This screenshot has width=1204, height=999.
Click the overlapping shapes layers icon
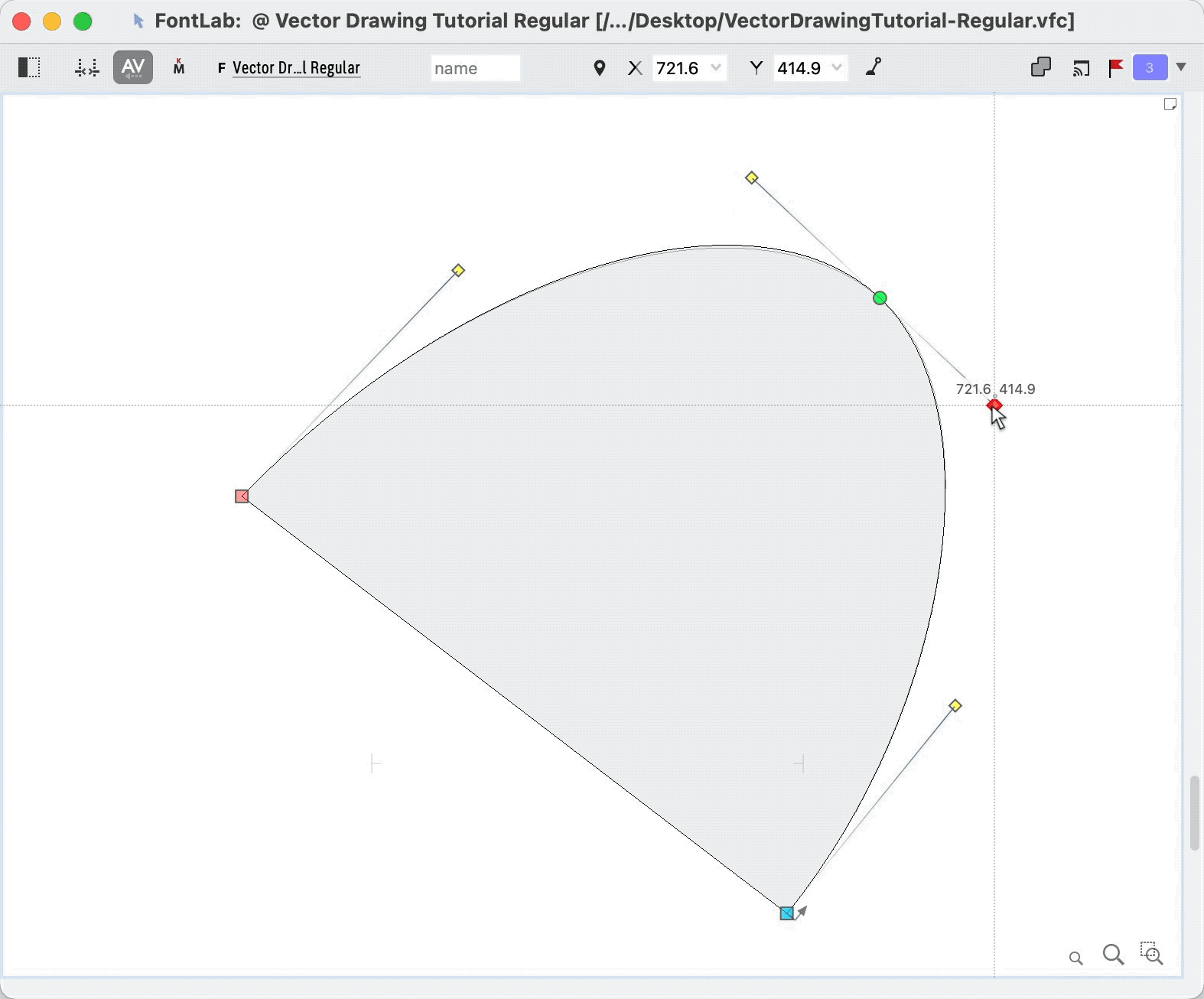click(1041, 67)
